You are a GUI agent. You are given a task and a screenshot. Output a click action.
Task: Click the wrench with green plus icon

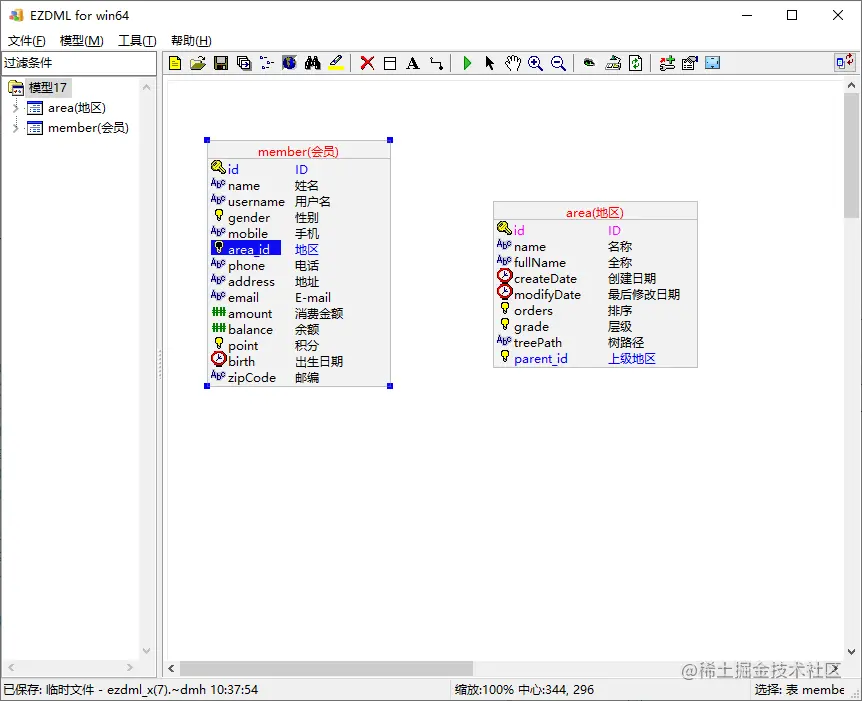tap(667, 63)
